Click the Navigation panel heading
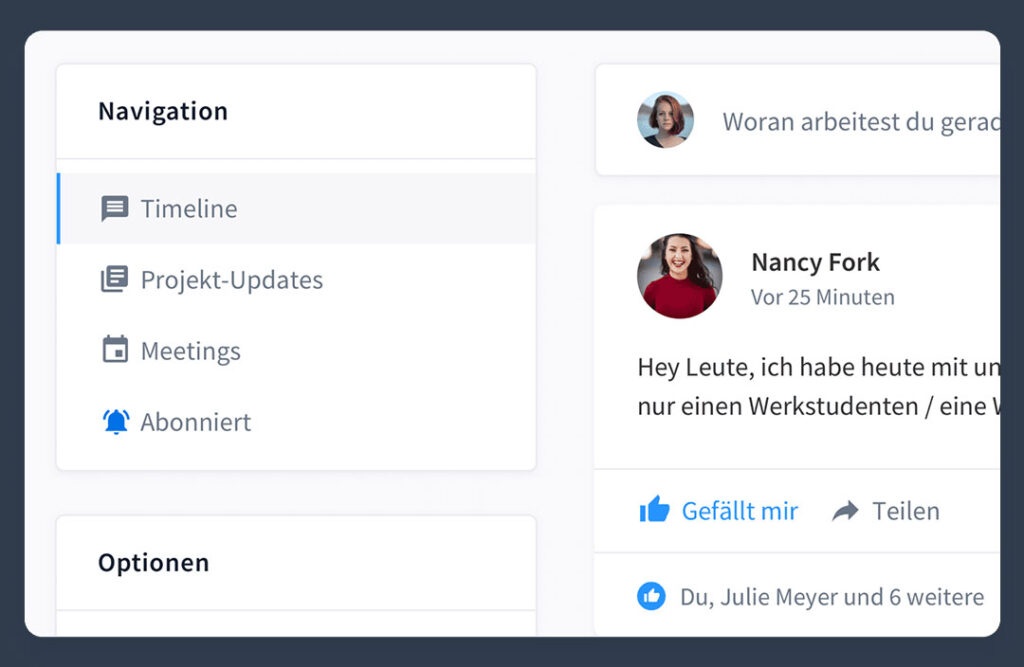Image resolution: width=1024 pixels, height=667 pixels. tap(163, 111)
